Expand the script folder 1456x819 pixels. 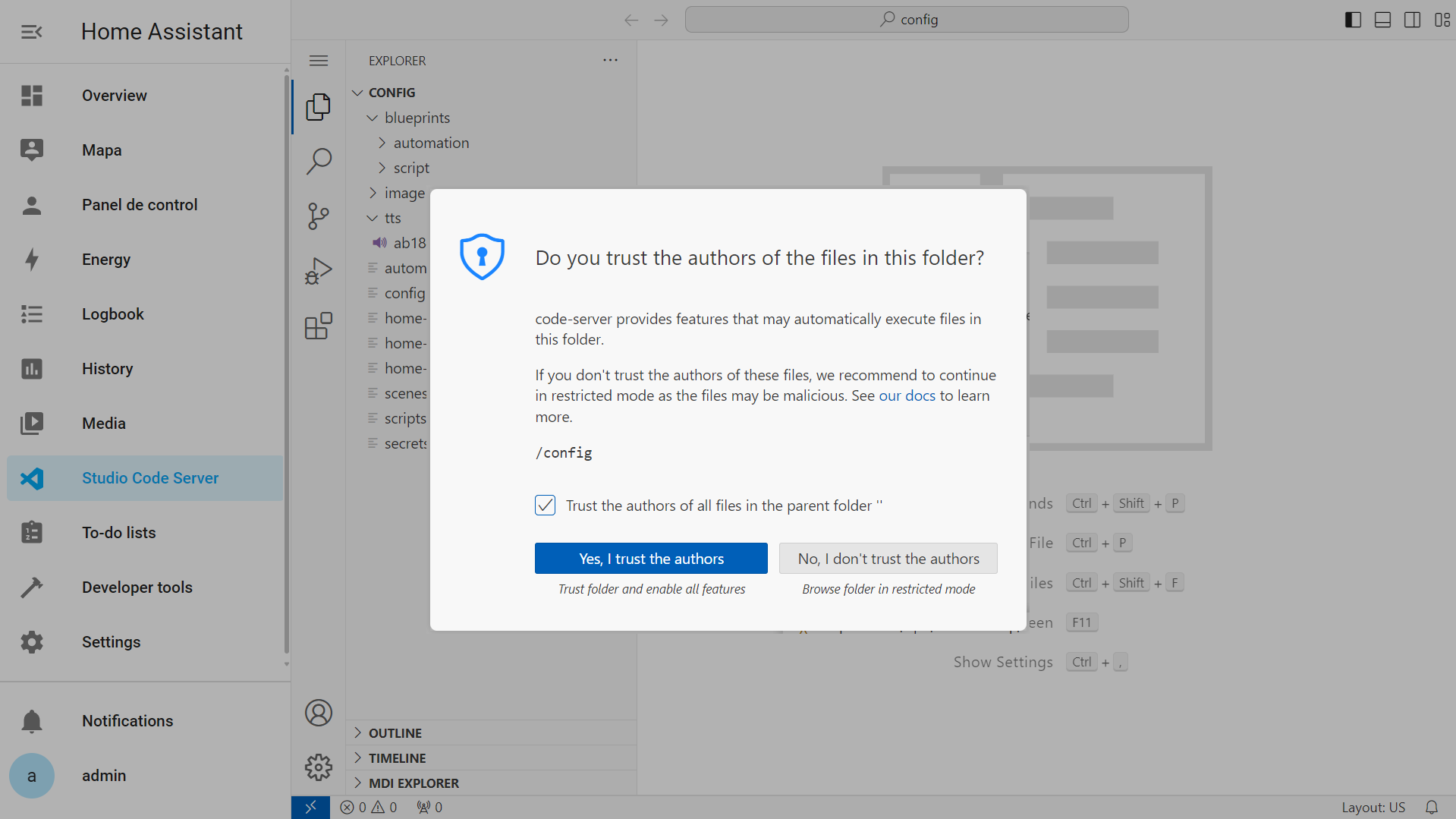(x=491, y=168)
